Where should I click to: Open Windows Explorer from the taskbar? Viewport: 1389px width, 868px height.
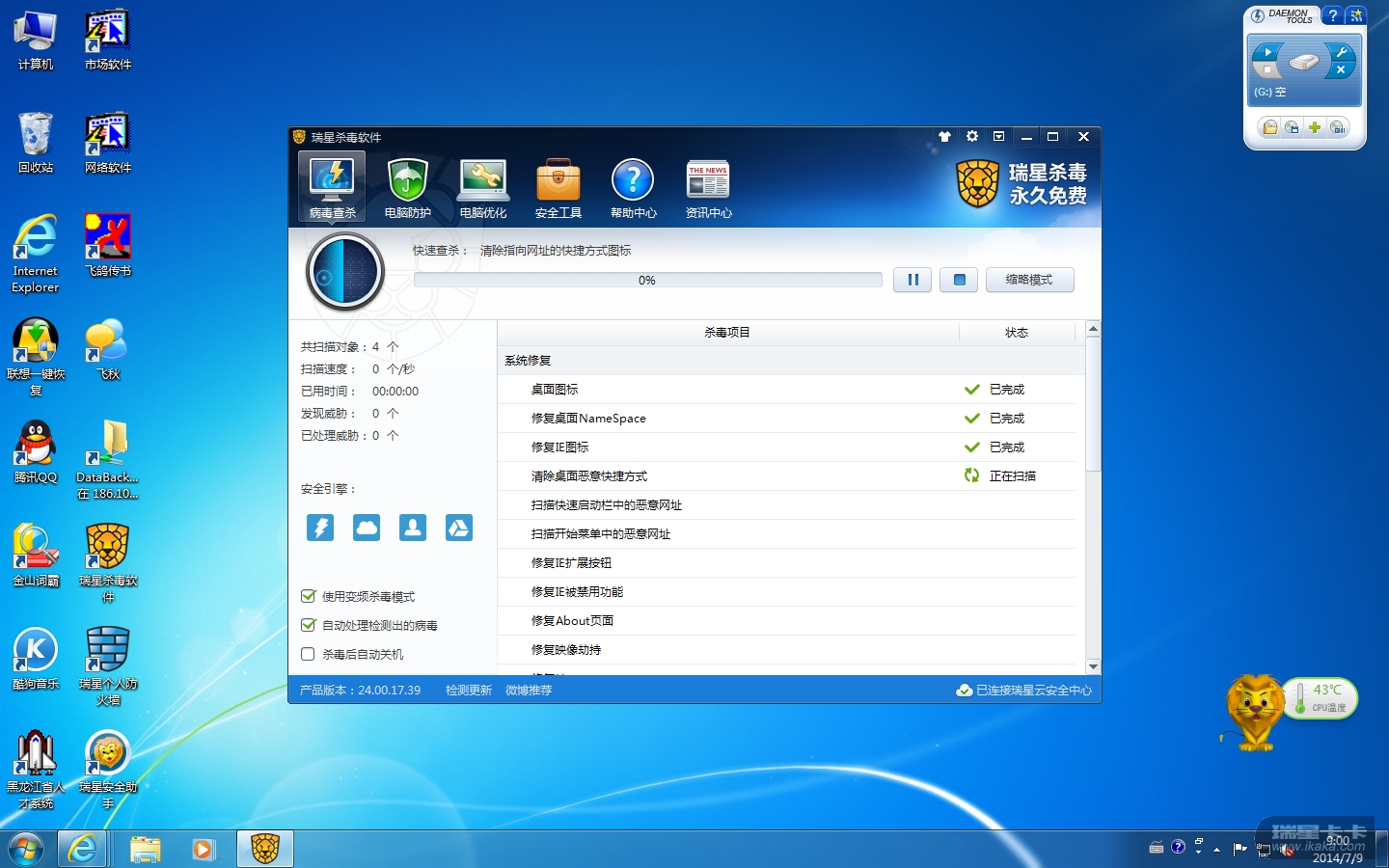pyautogui.click(x=145, y=849)
